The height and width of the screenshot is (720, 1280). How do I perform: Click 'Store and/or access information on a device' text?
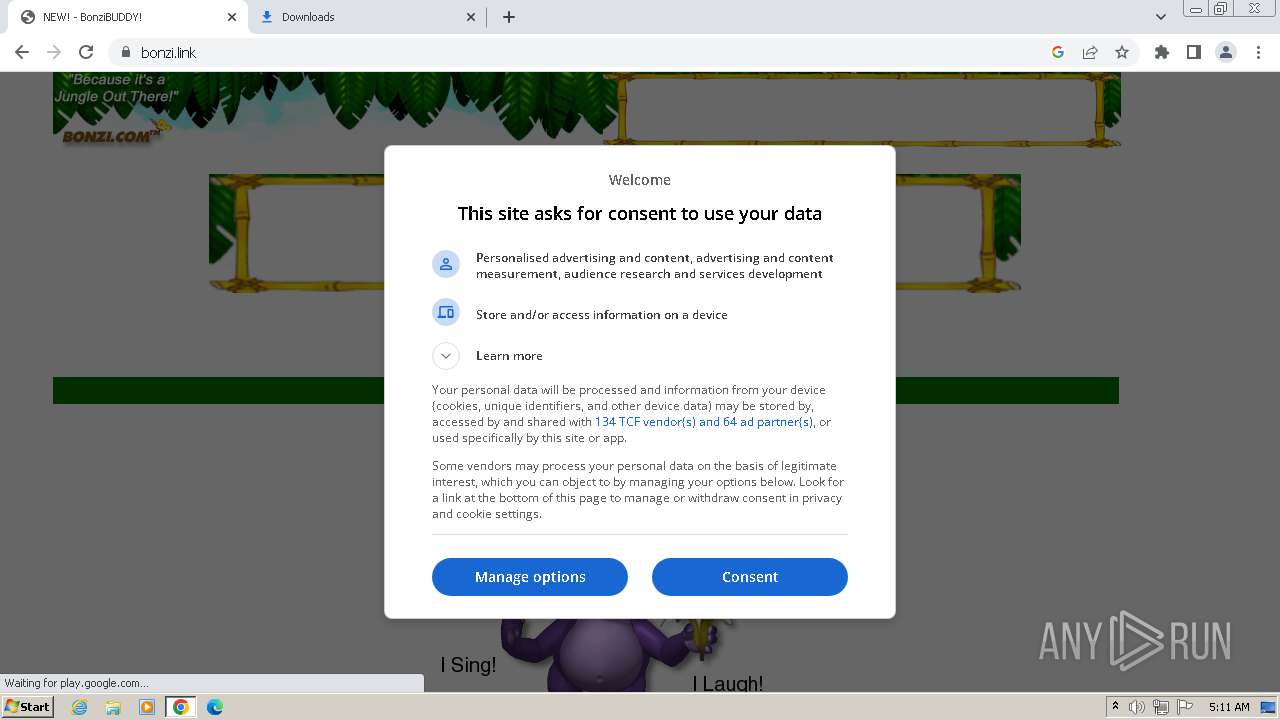[602, 315]
